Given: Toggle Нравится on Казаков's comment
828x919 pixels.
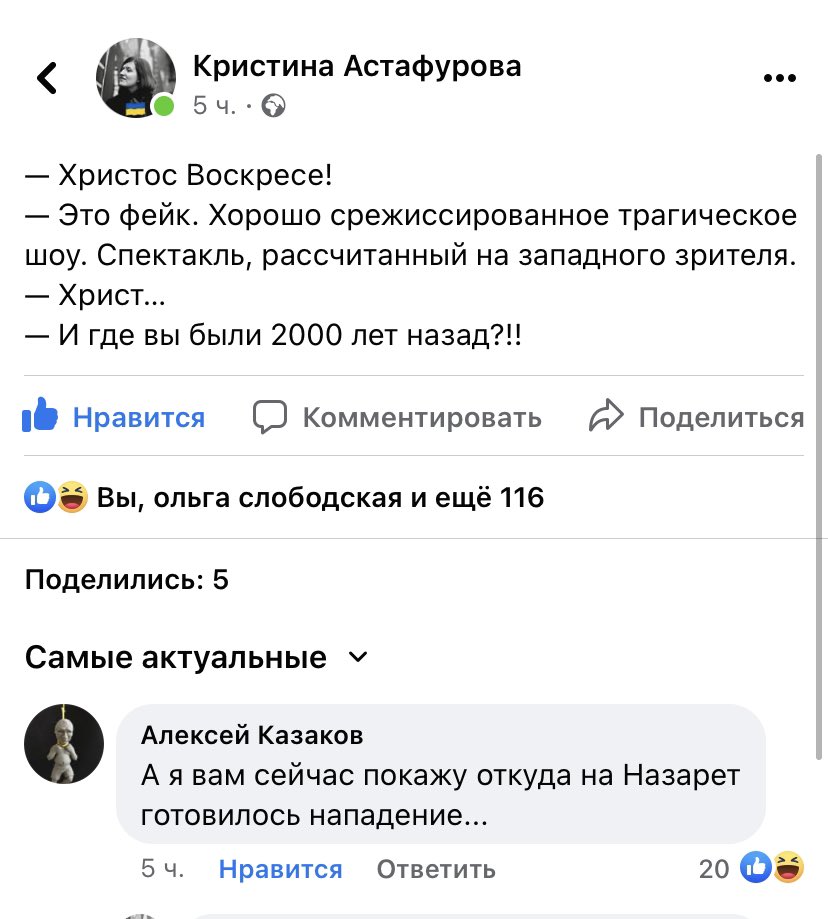Looking at the screenshot, I should tap(280, 869).
